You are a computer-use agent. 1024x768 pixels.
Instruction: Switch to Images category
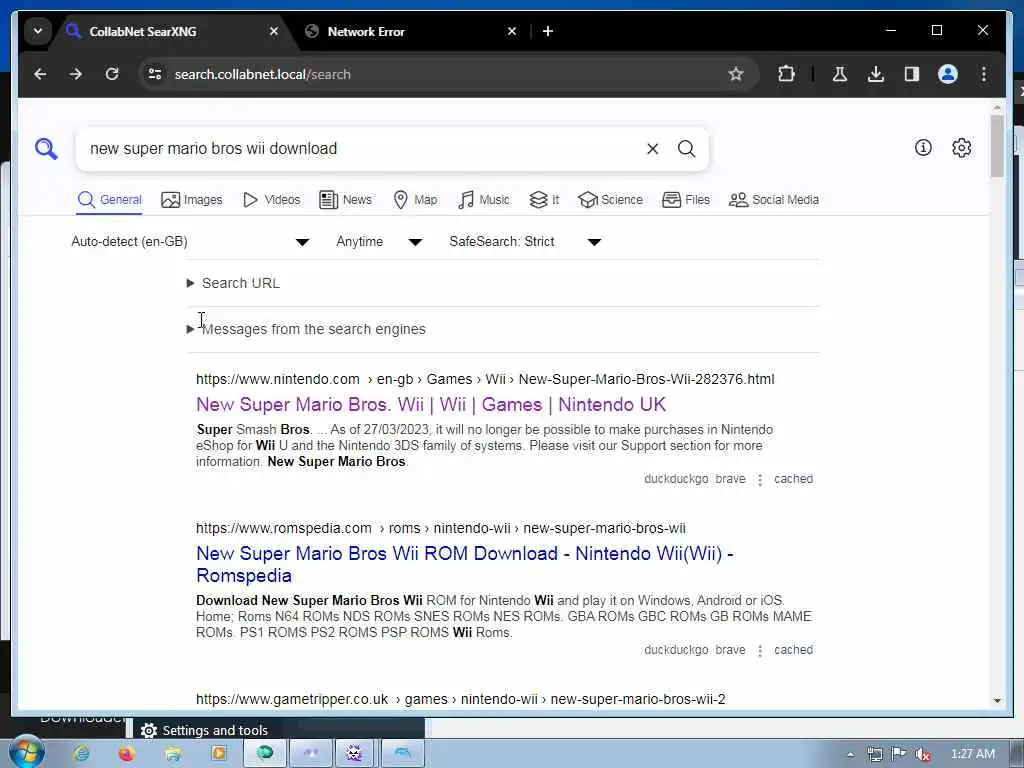[191, 200]
